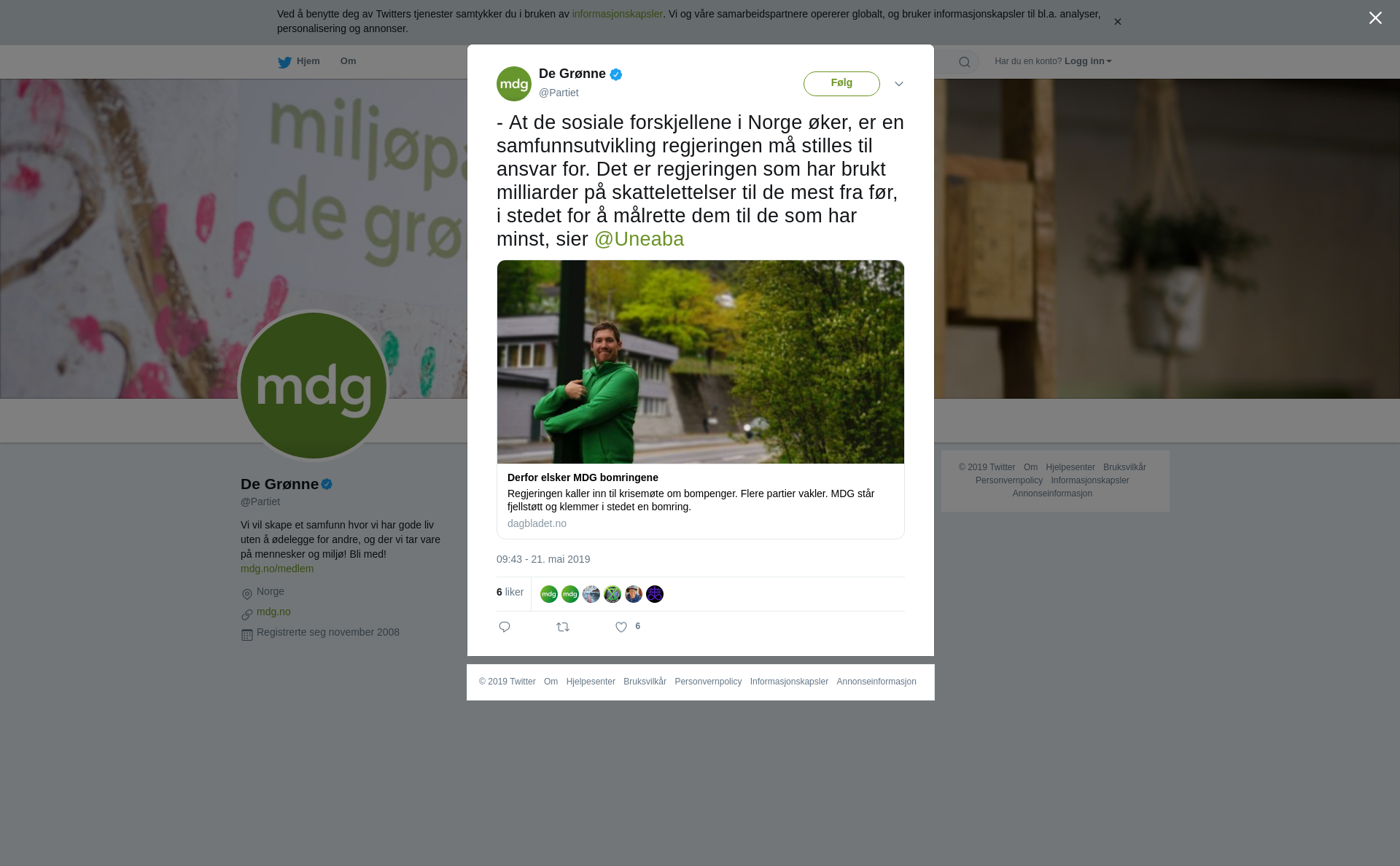Show the 6 liker list

510,592
